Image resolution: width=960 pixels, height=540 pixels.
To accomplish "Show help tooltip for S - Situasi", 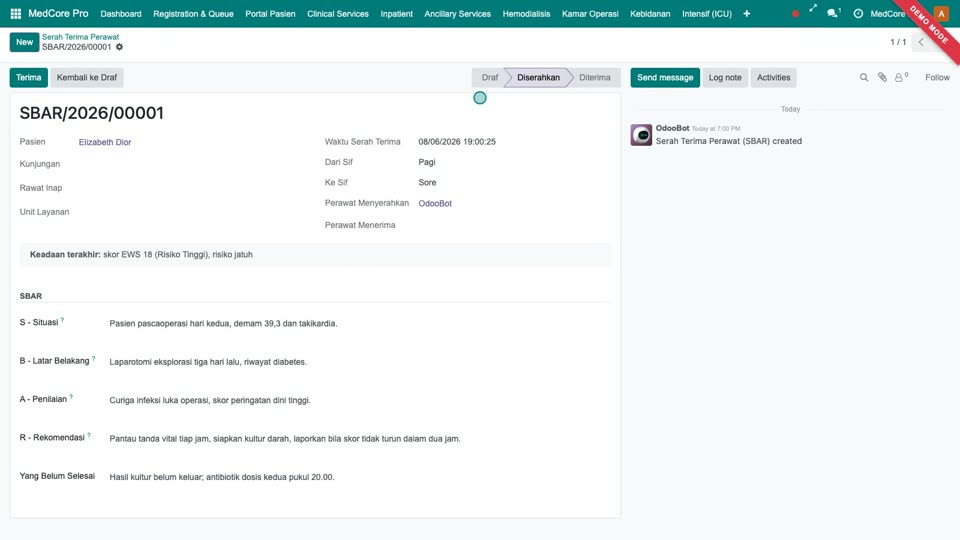I will (62, 320).
